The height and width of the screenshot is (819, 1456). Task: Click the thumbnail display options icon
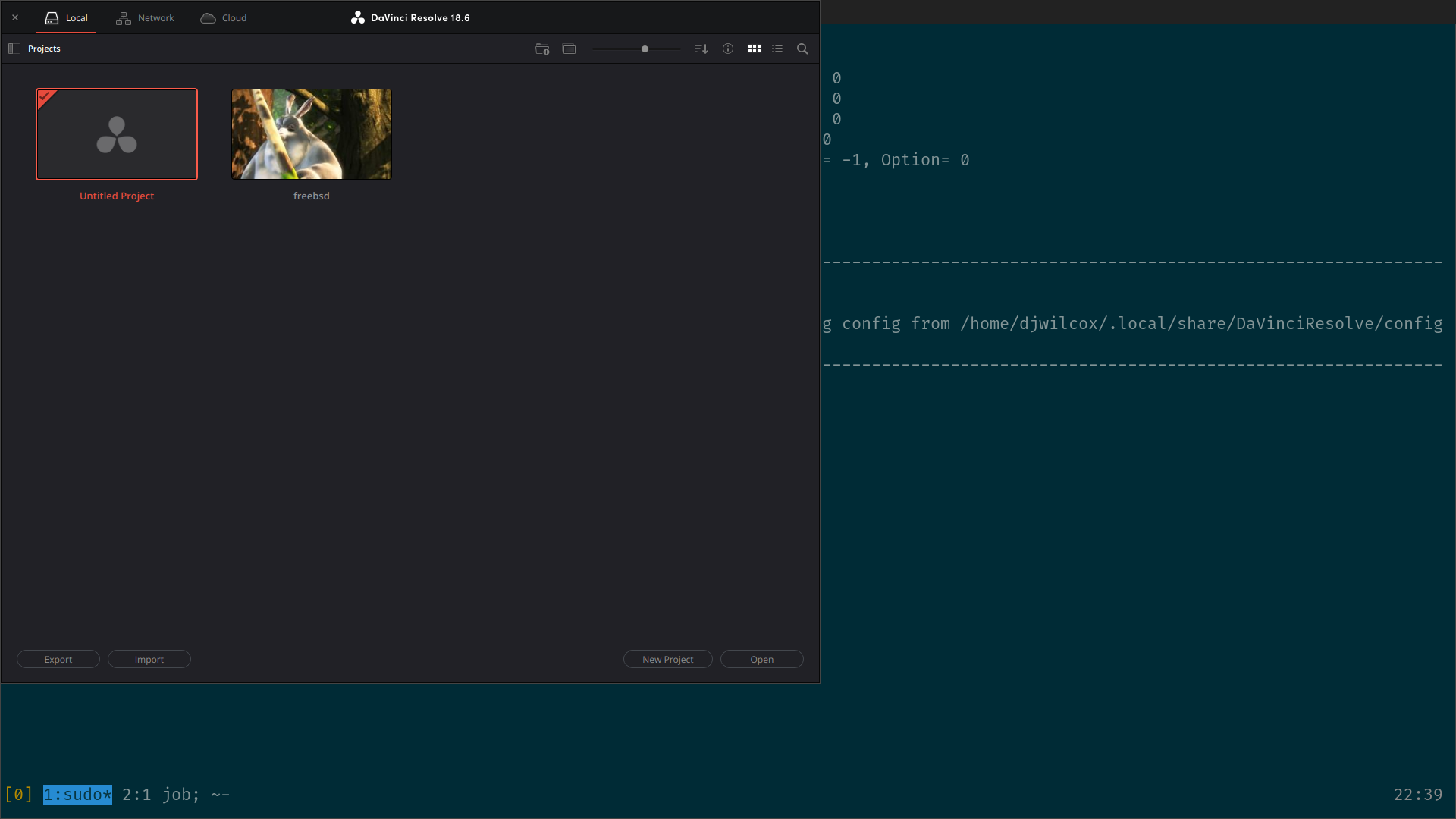coord(569,49)
